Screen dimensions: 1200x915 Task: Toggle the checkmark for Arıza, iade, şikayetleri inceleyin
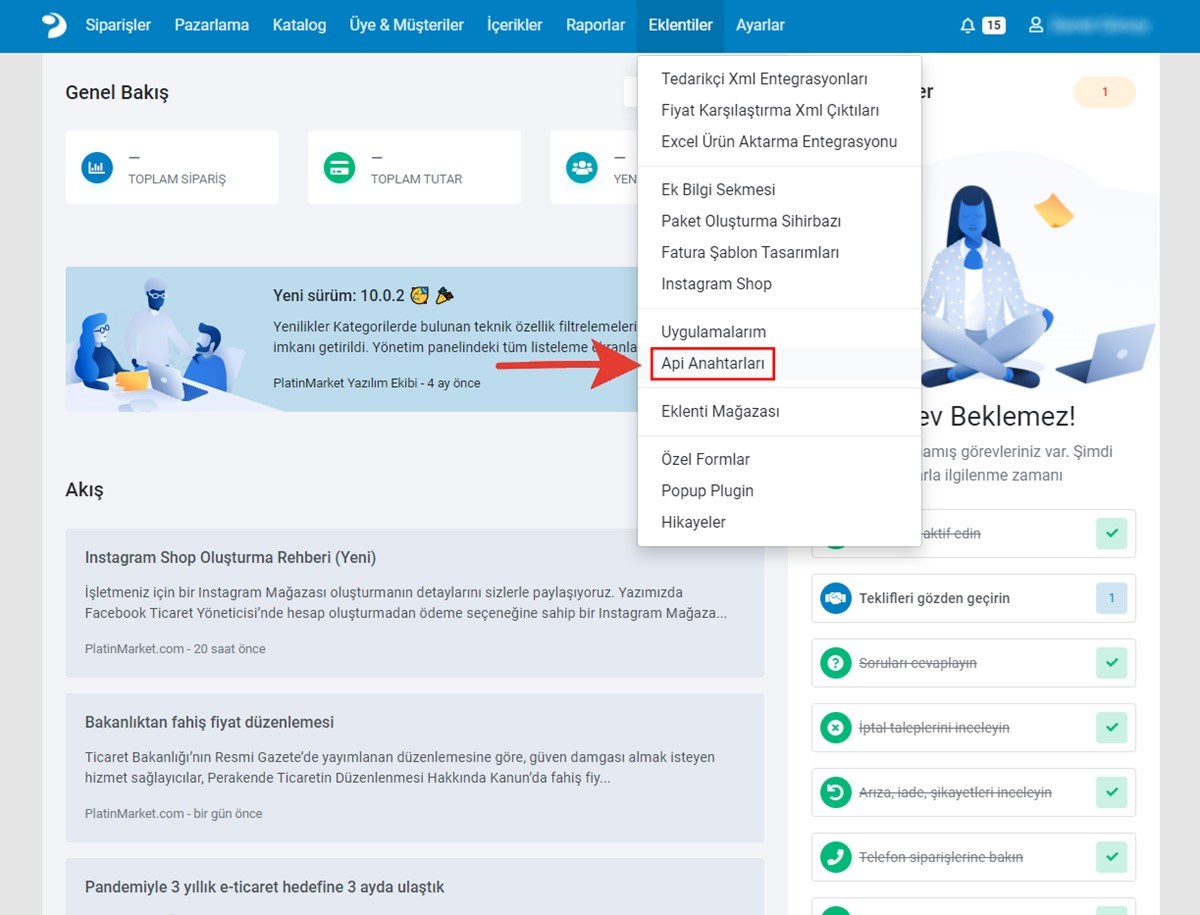1111,792
